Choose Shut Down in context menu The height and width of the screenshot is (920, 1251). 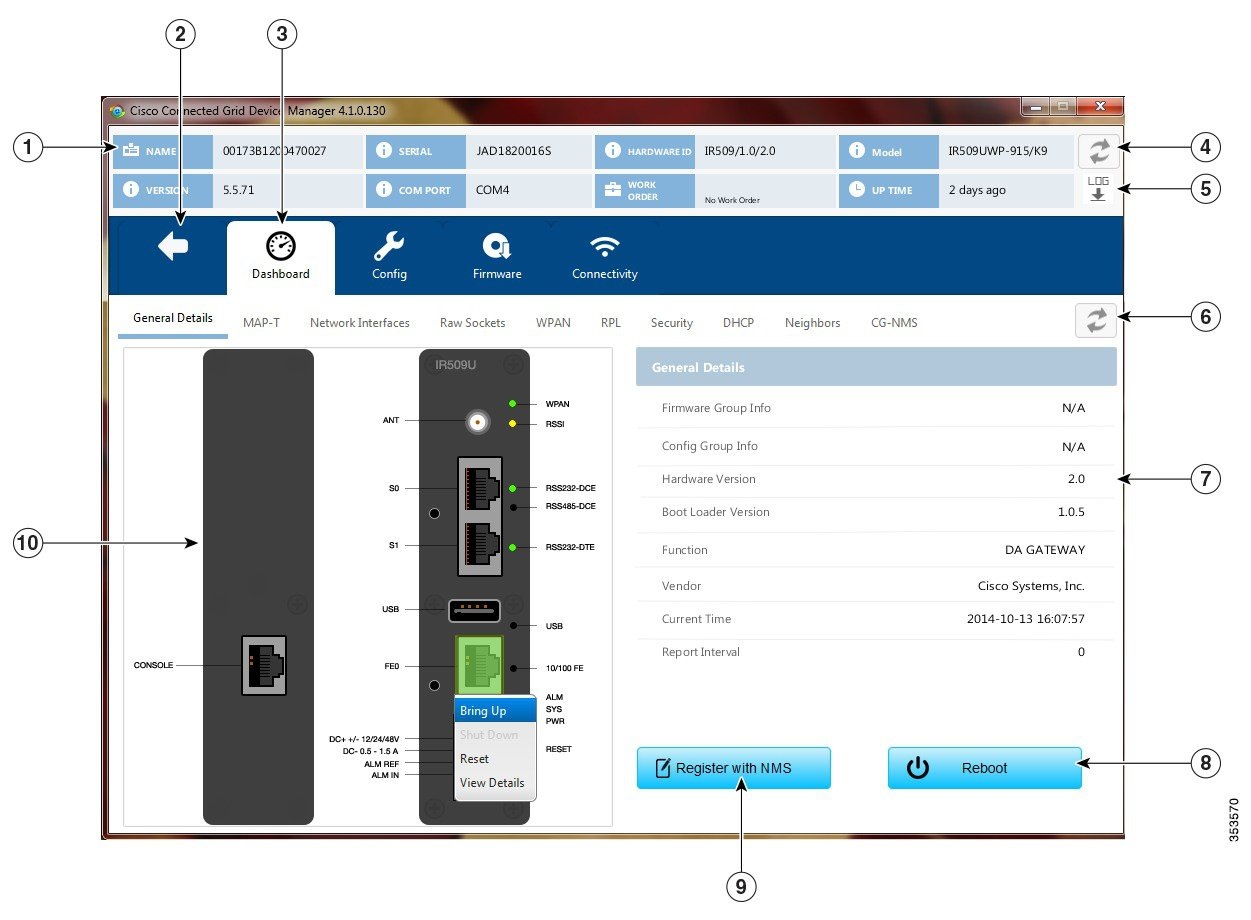pos(496,735)
